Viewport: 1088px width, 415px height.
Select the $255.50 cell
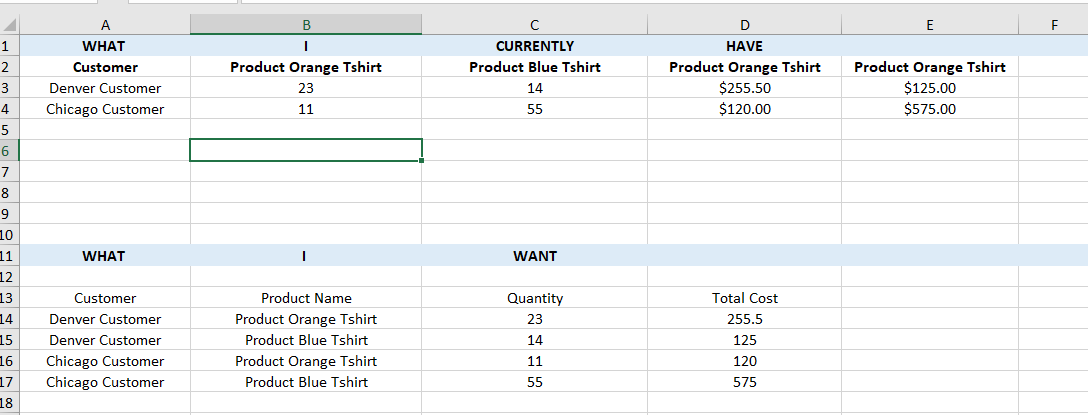click(x=744, y=88)
